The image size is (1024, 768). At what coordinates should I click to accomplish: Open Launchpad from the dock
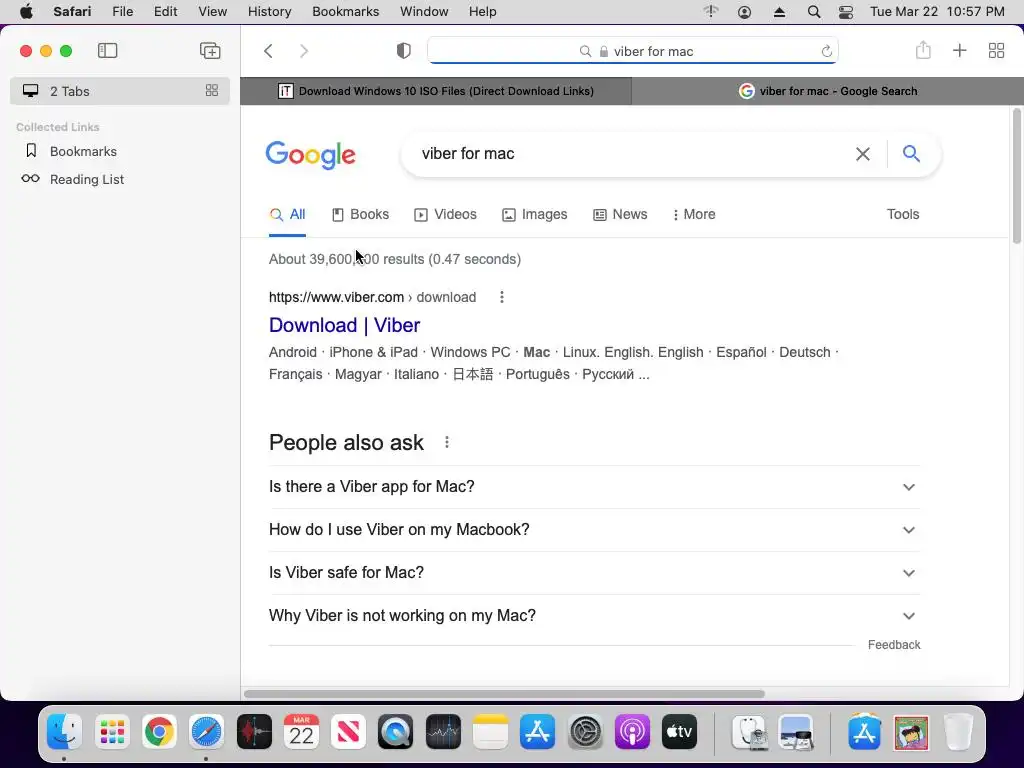(x=112, y=731)
